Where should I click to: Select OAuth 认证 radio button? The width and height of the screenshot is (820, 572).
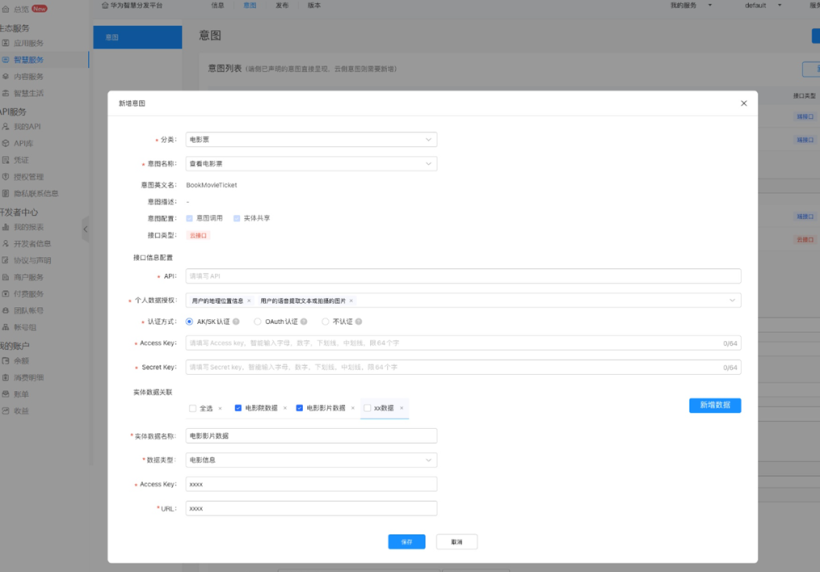tap(257, 322)
